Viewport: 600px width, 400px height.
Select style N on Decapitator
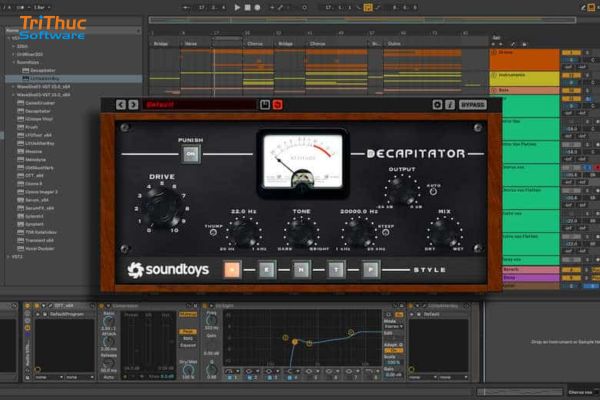tap(301, 269)
